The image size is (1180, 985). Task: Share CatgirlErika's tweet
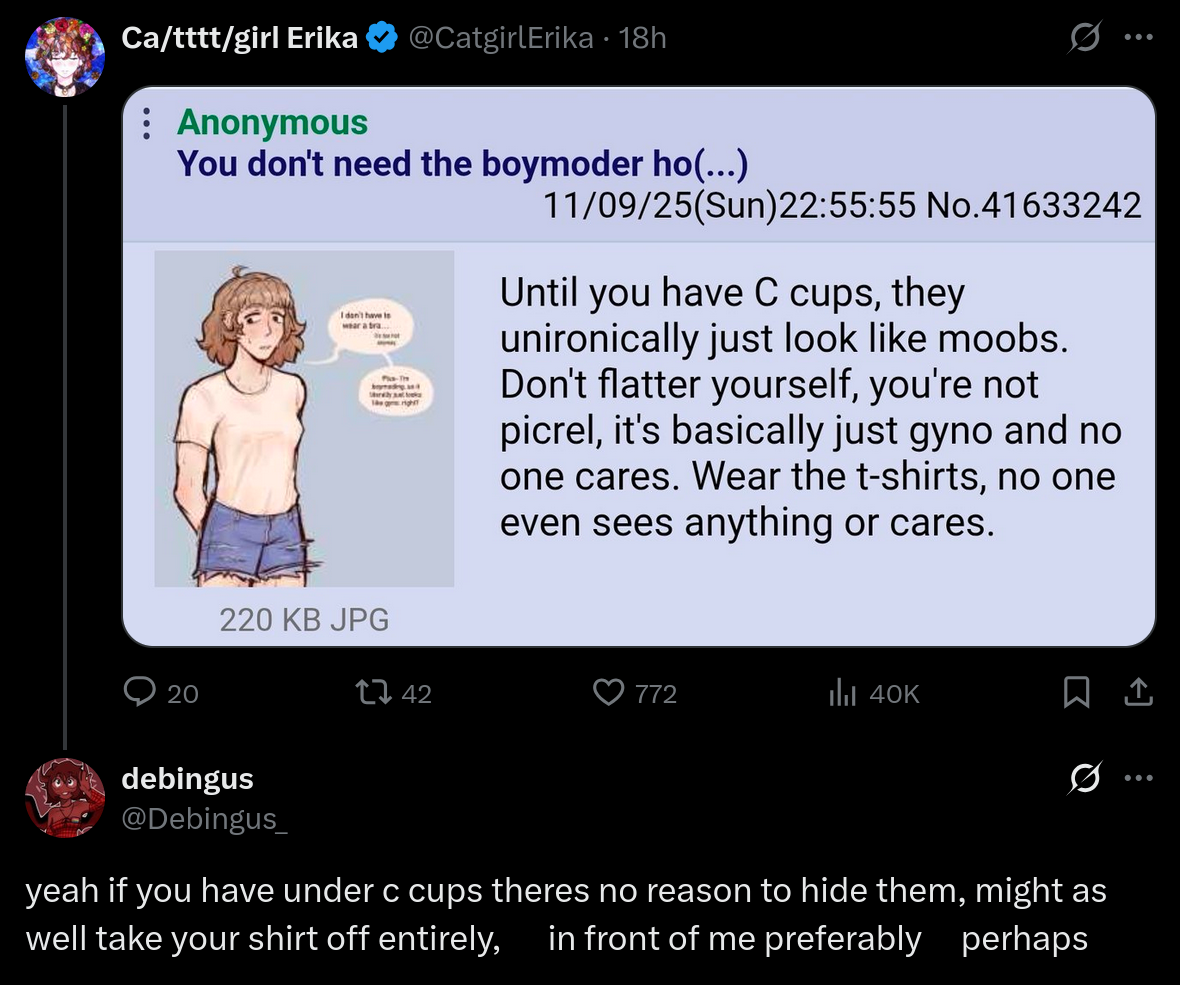click(1138, 692)
